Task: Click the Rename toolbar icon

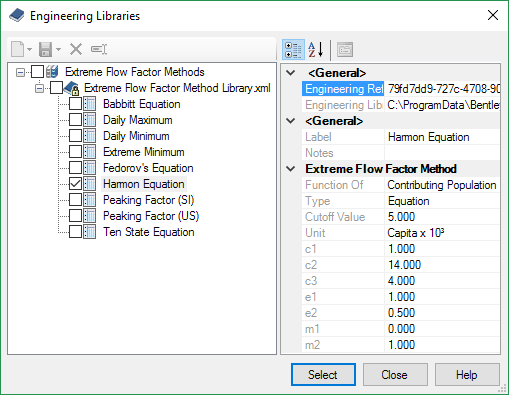Action: click(x=99, y=49)
